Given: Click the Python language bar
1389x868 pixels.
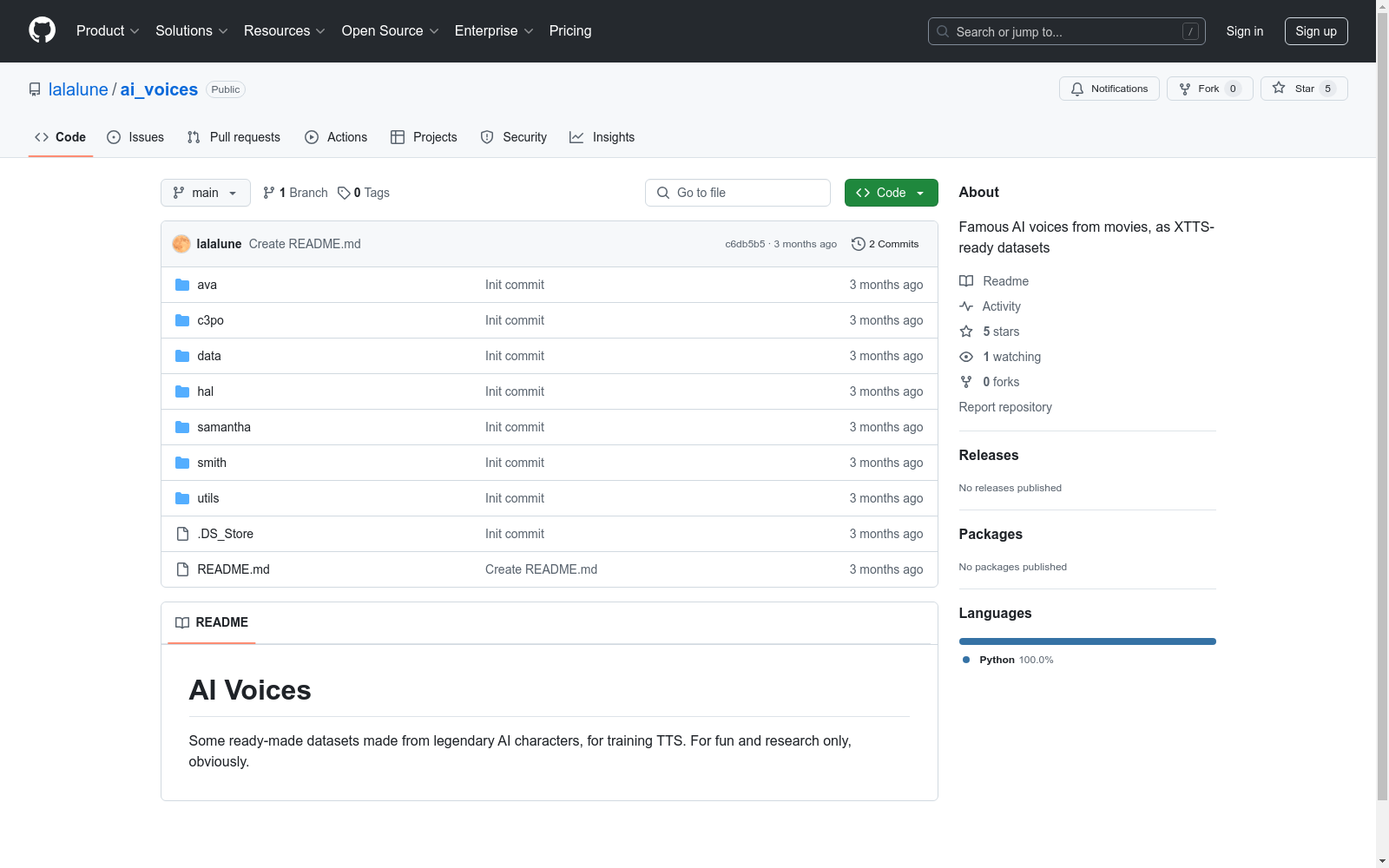Looking at the screenshot, I should tap(1088, 641).
